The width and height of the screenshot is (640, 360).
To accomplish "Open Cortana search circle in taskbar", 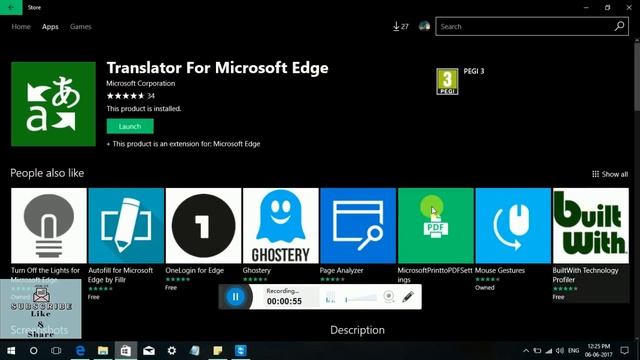I will coord(33,351).
